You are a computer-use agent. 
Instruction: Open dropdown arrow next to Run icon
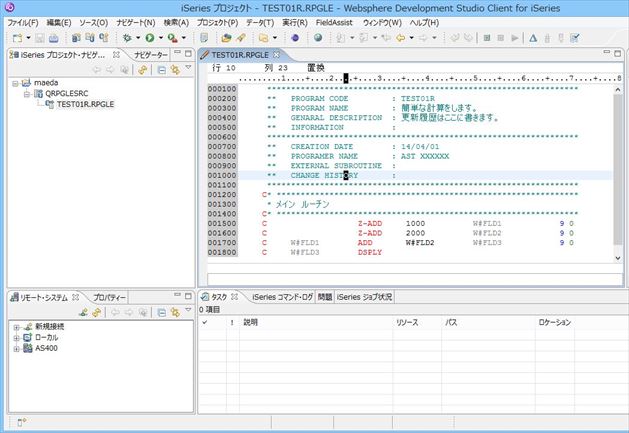point(160,38)
